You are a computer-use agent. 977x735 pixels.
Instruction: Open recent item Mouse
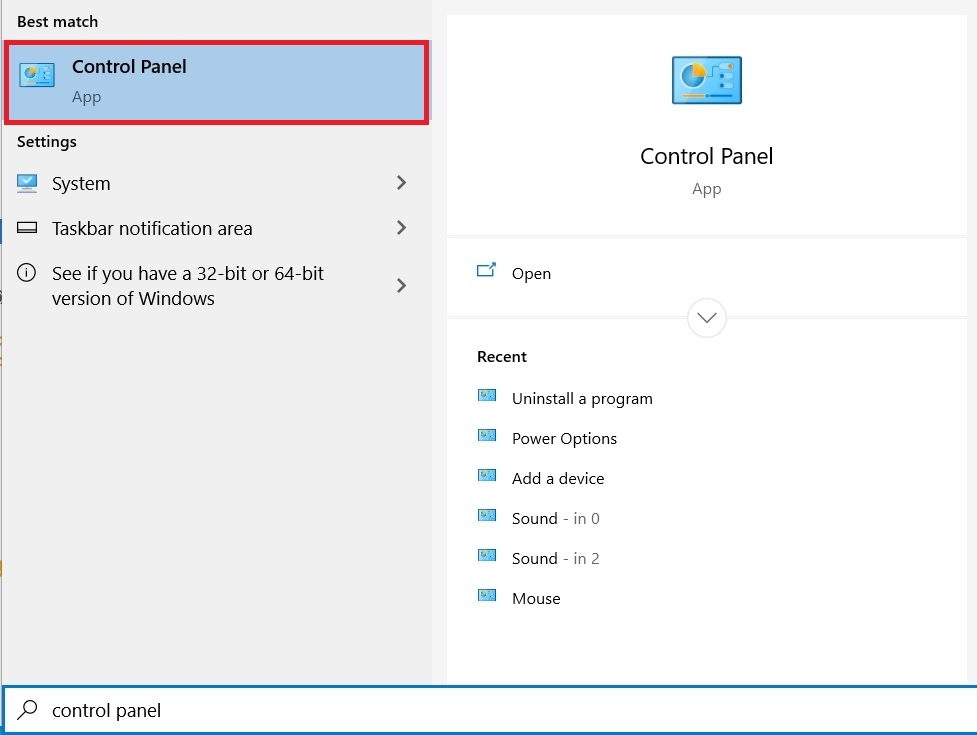536,599
